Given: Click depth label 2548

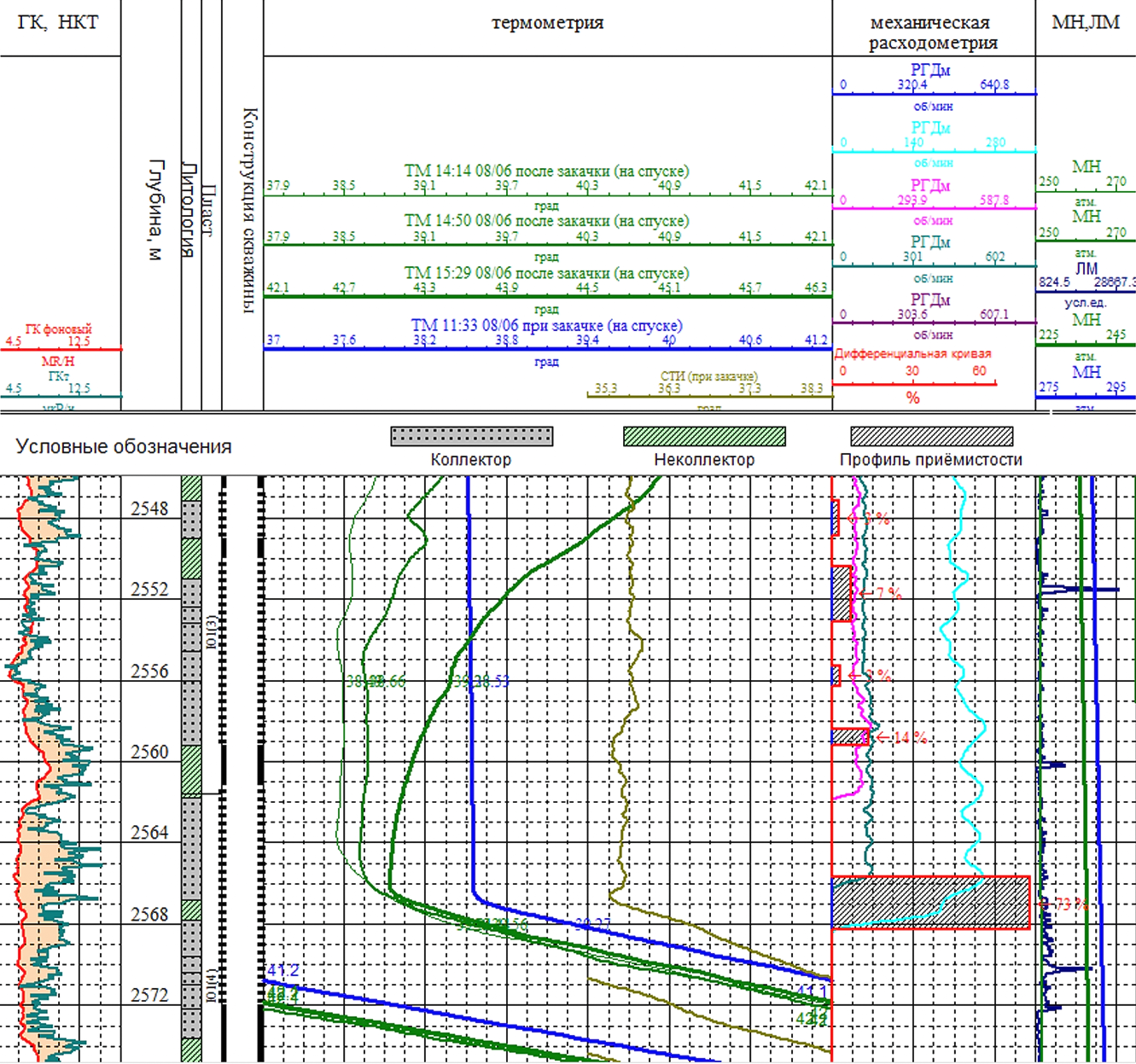Looking at the screenshot, I should point(149,509).
